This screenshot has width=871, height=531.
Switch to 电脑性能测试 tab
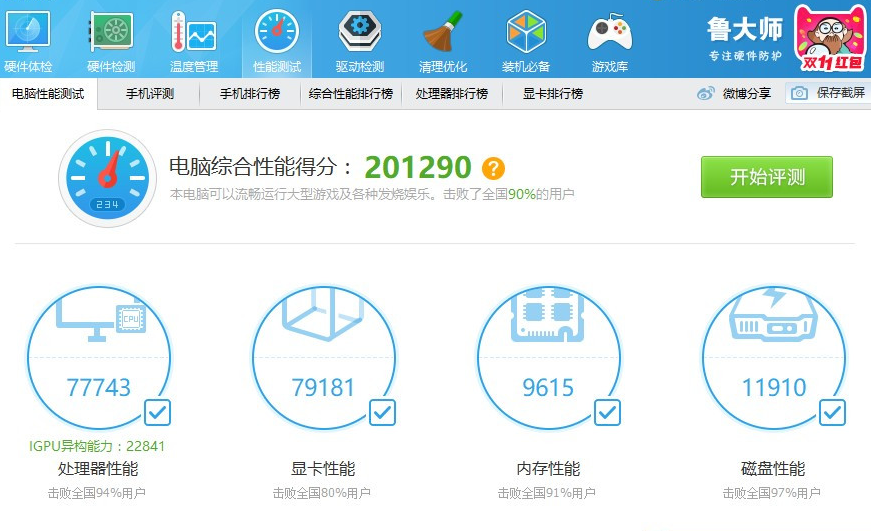pyautogui.click(x=48, y=94)
